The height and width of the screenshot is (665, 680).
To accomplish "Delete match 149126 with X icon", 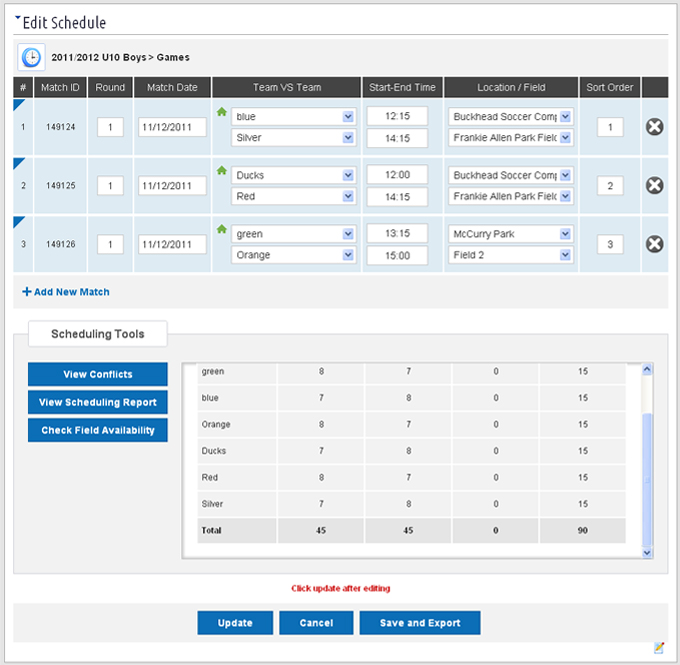I will (654, 244).
